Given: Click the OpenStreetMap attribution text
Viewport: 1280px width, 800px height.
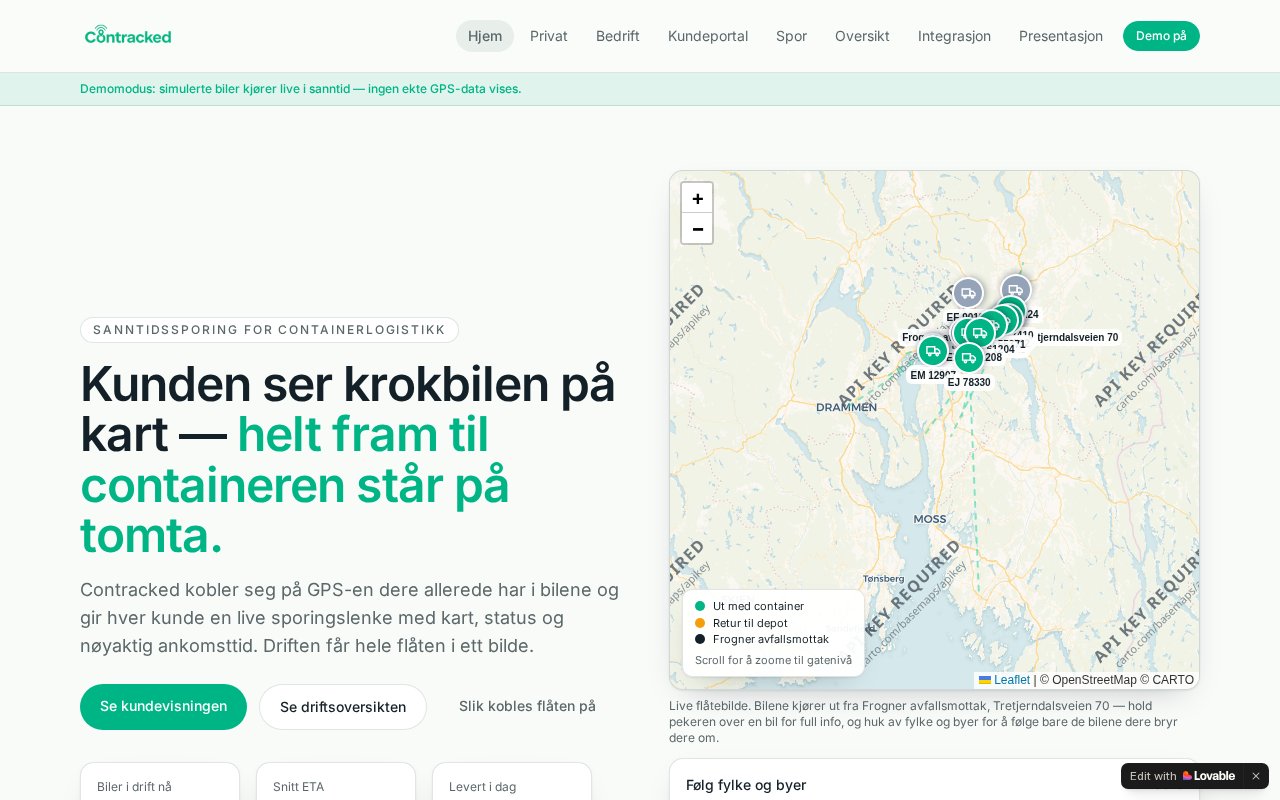Looking at the screenshot, I should pos(1086,680).
